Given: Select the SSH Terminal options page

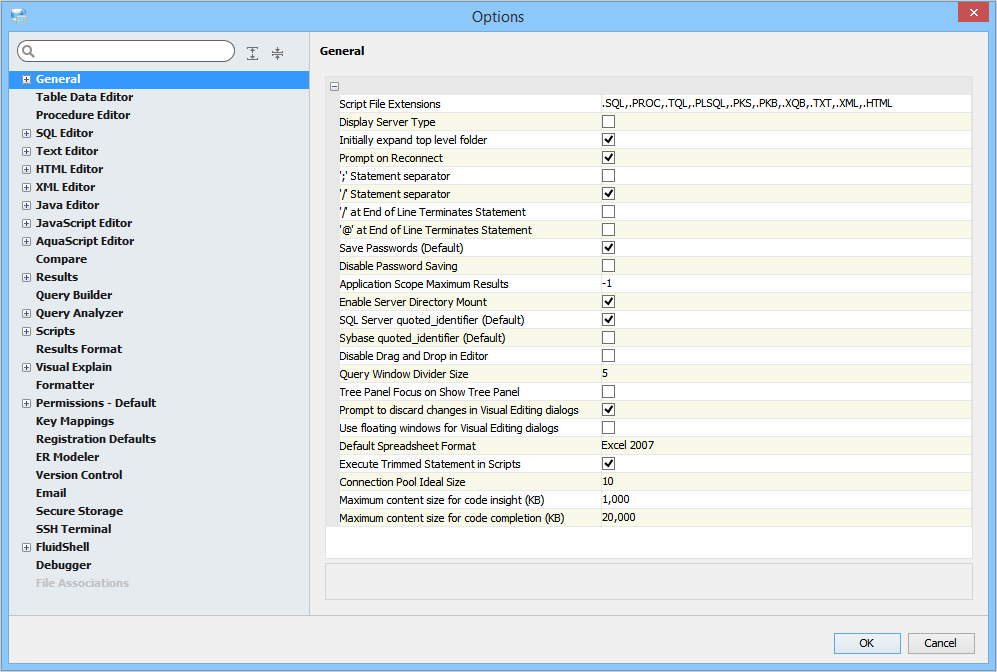Looking at the screenshot, I should [x=73, y=529].
